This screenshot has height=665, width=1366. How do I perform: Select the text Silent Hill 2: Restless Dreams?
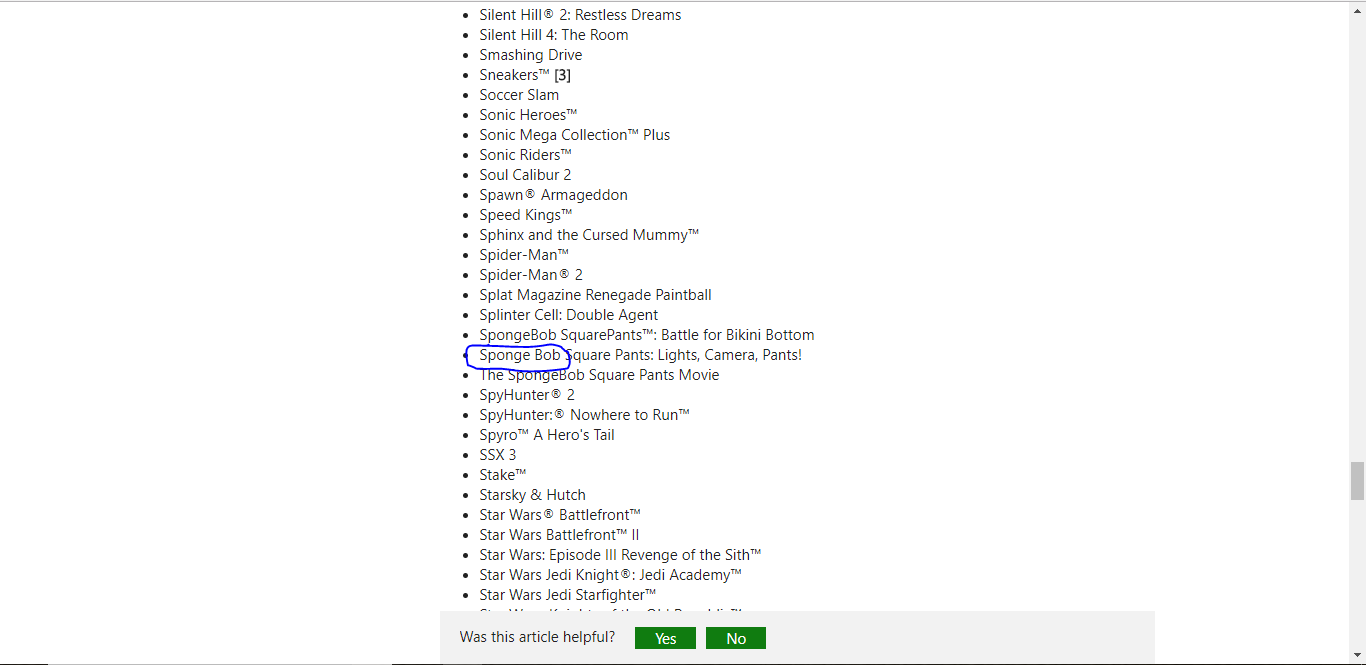[580, 15]
